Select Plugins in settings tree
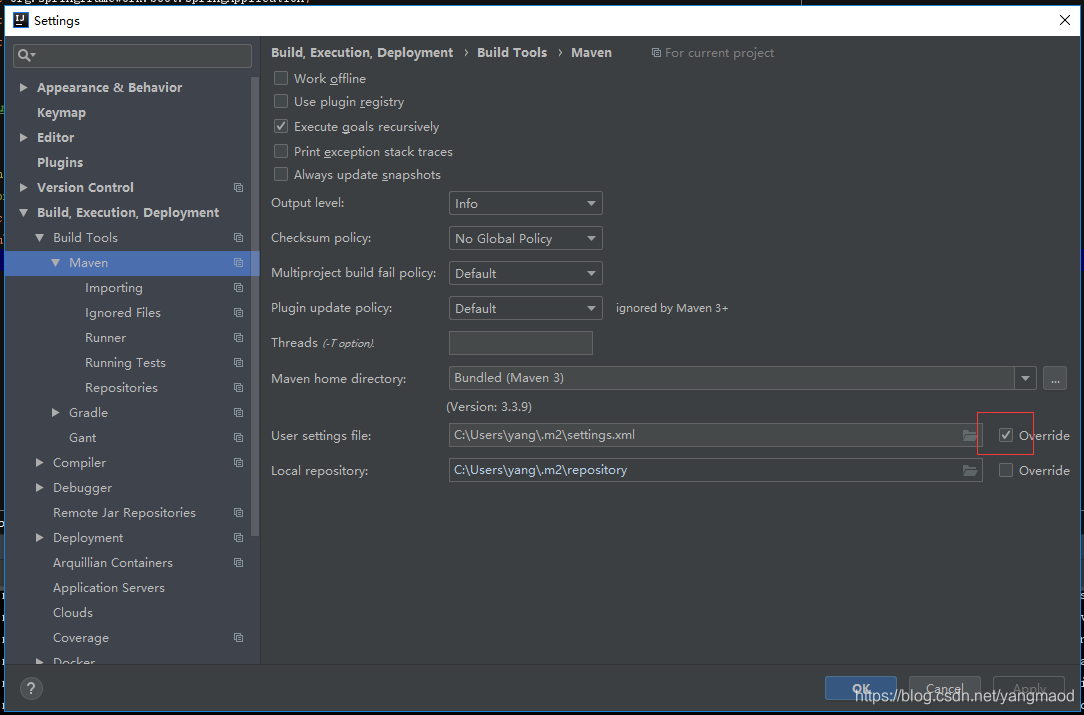Image resolution: width=1084 pixels, height=715 pixels. 60,162
